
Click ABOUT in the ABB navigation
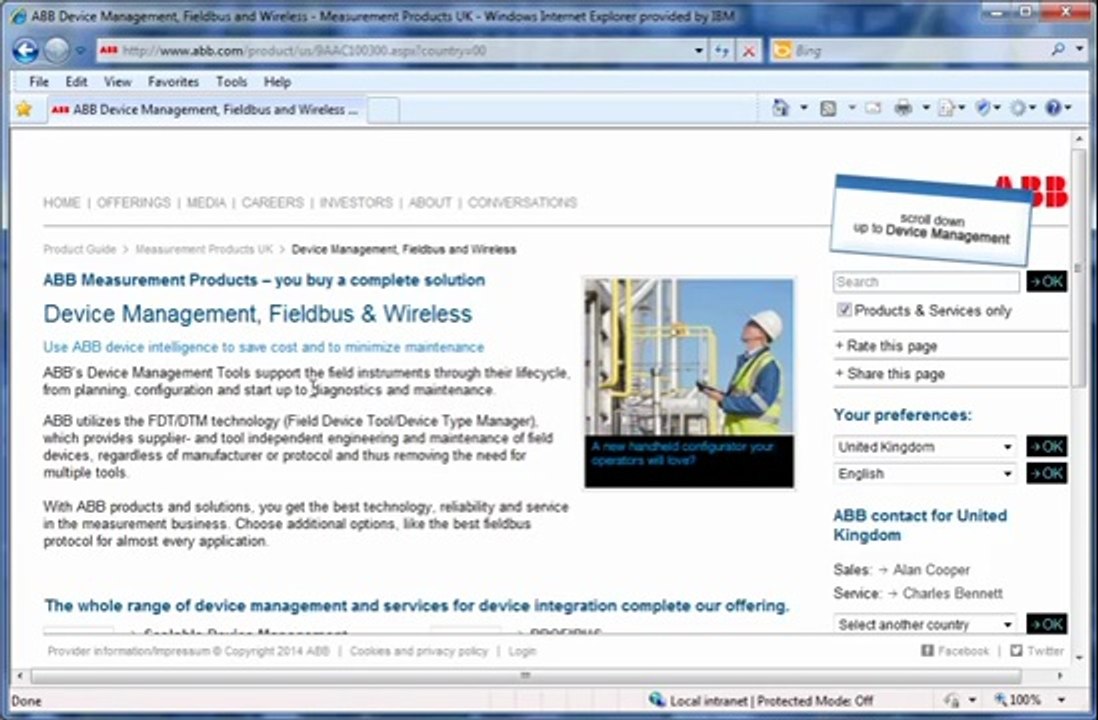[x=430, y=202]
